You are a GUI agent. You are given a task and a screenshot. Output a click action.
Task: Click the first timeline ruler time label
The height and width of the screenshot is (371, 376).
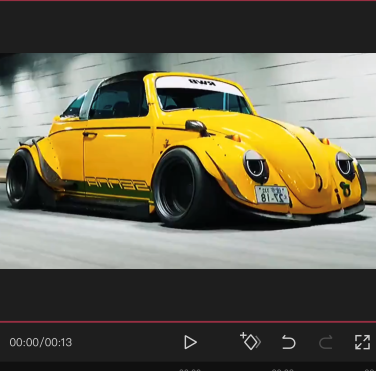coord(190,369)
